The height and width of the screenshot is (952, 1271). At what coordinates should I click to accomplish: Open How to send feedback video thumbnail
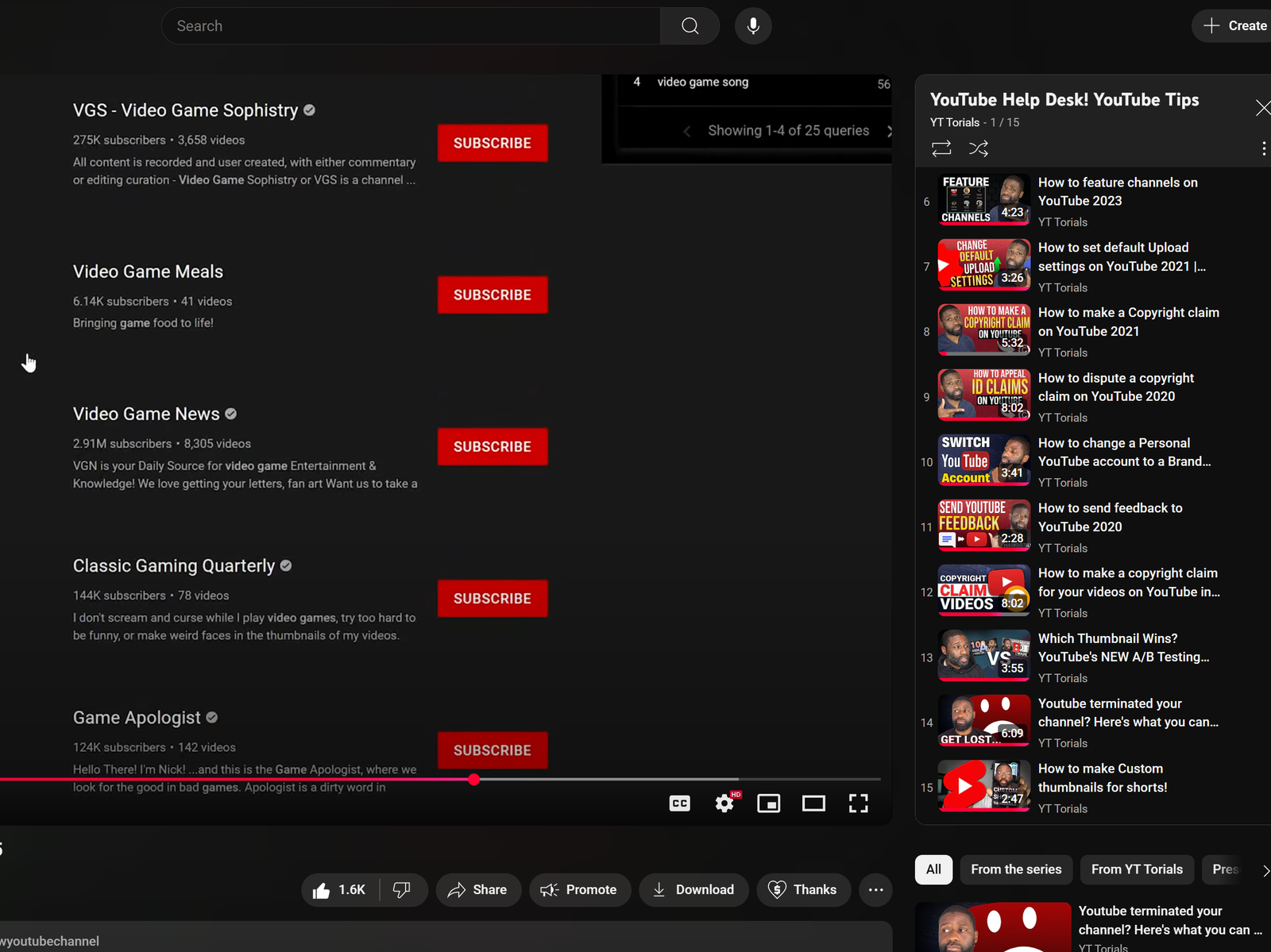click(983, 526)
